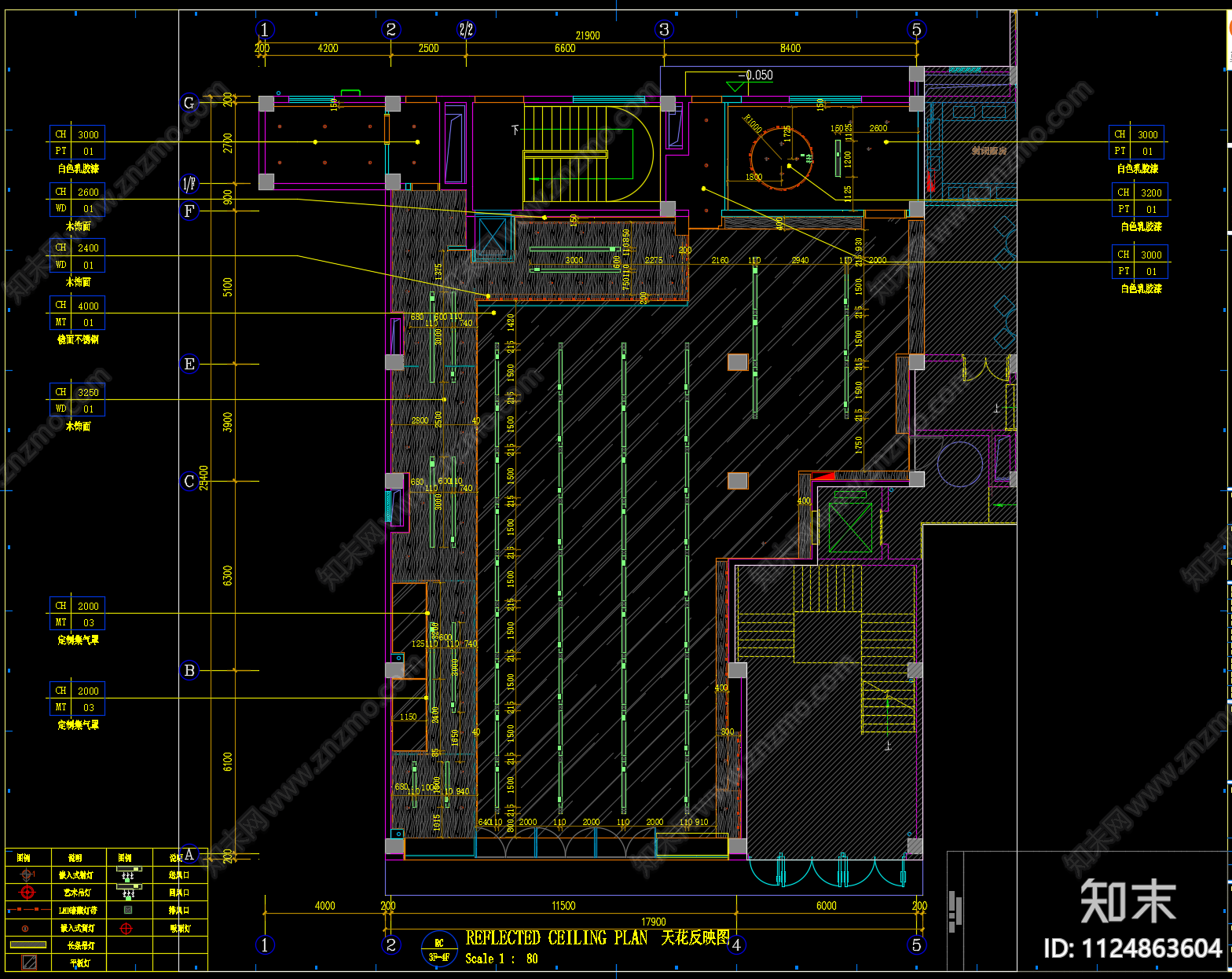Select the 21900 overall dimension text

click(588, 35)
